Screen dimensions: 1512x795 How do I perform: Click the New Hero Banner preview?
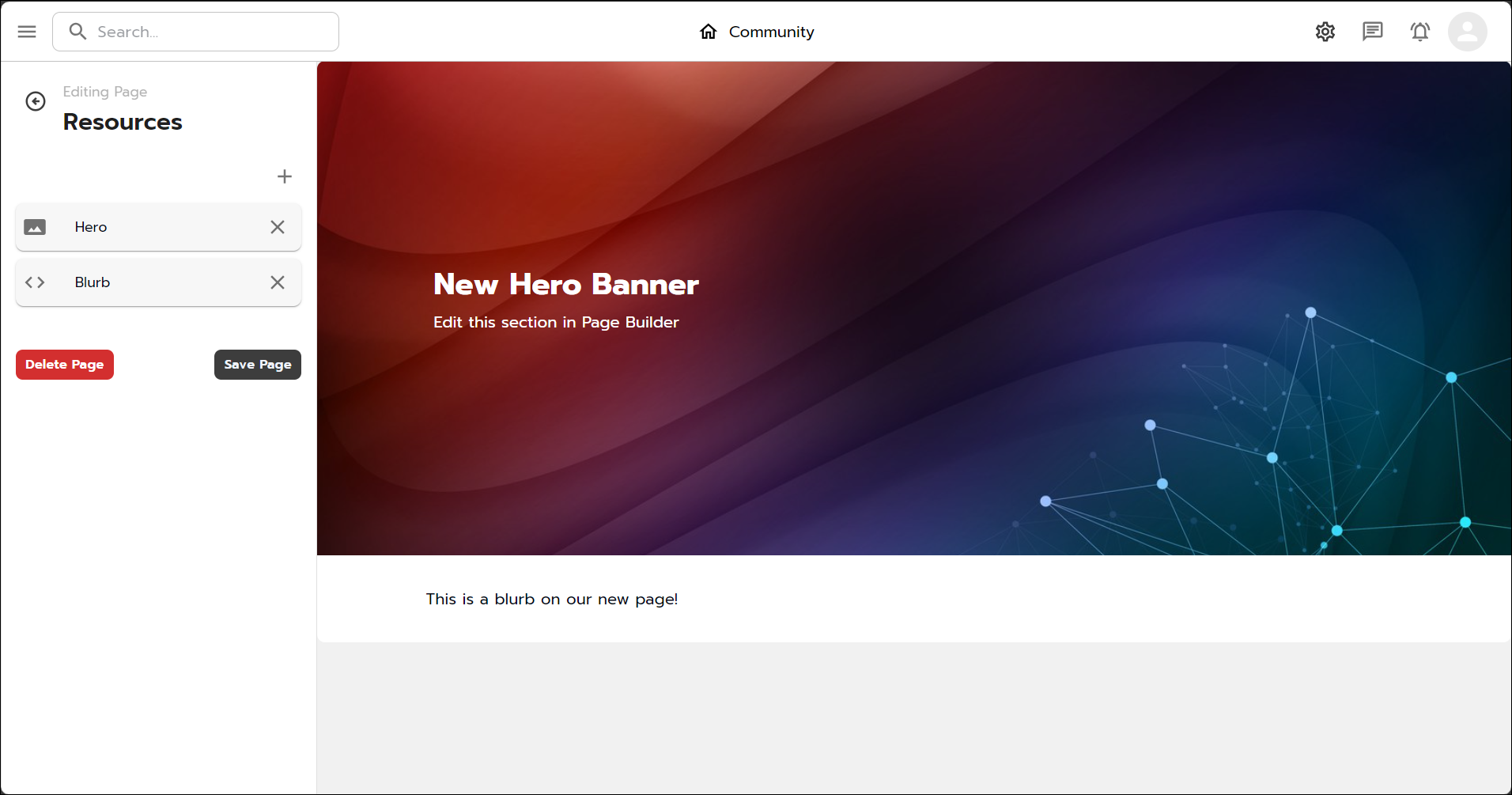[x=565, y=284]
